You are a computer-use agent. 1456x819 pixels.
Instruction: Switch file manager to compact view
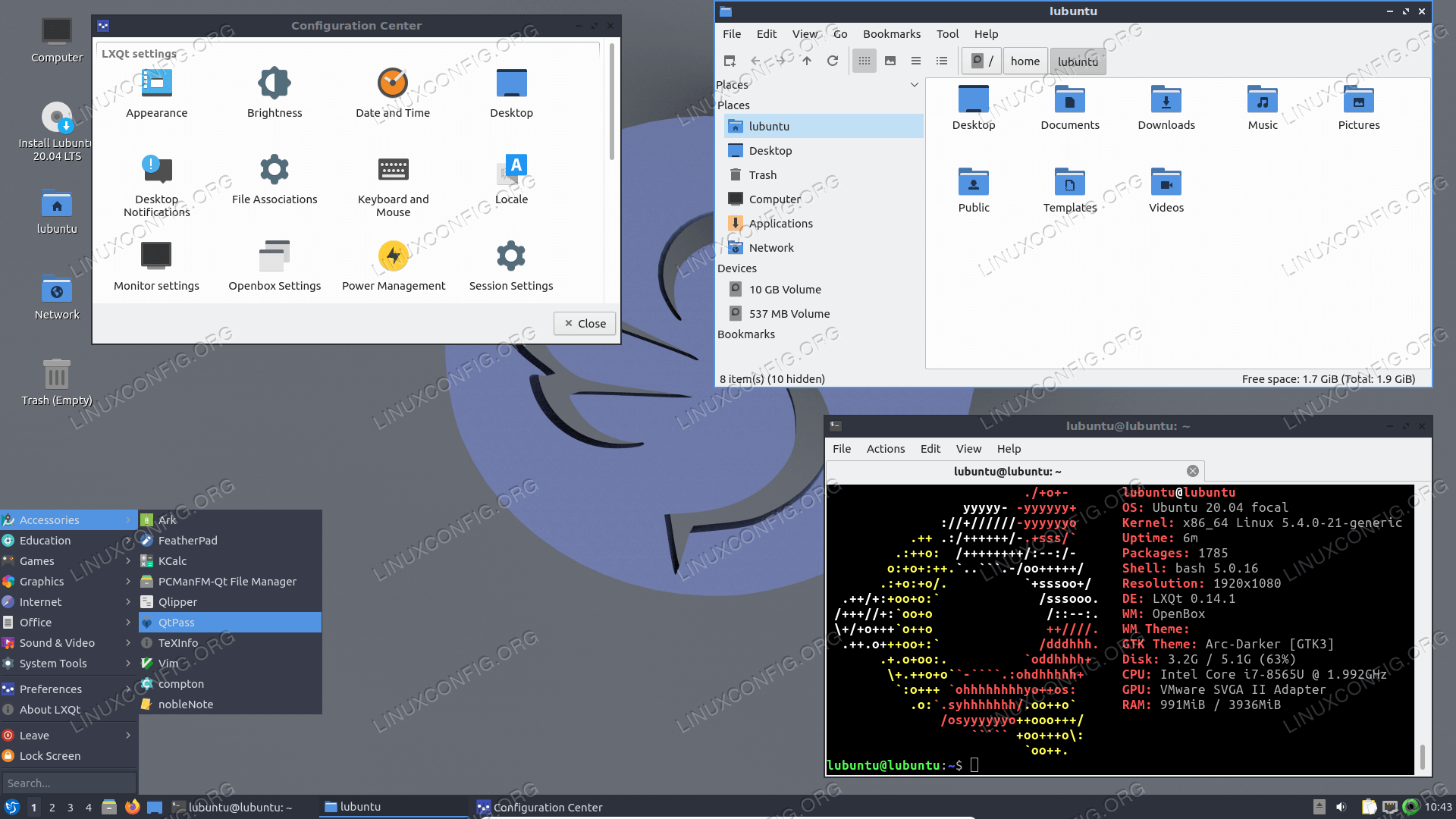point(916,61)
